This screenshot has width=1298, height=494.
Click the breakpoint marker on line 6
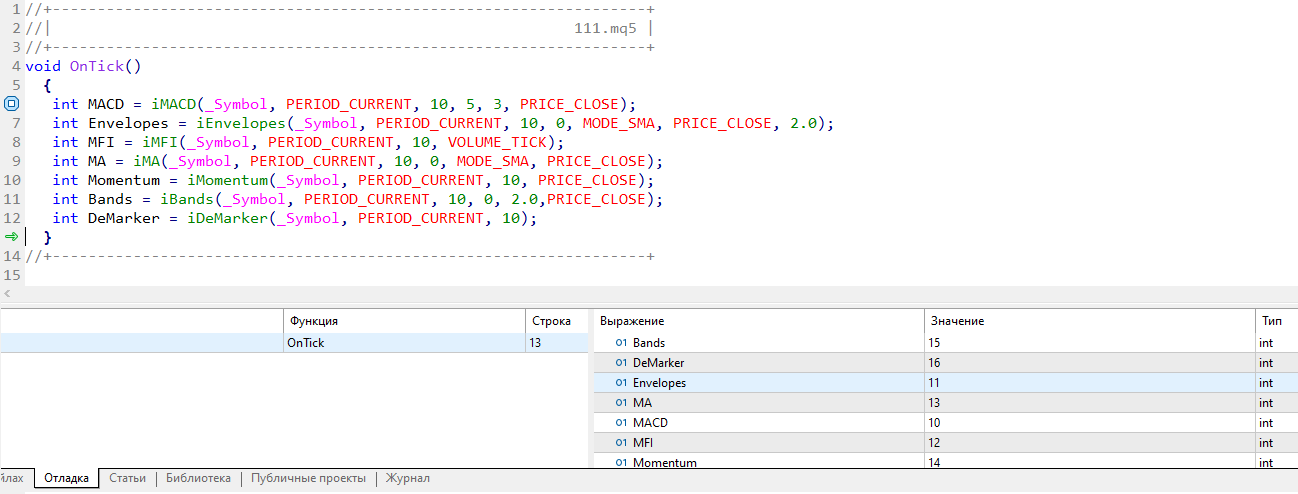pos(12,104)
